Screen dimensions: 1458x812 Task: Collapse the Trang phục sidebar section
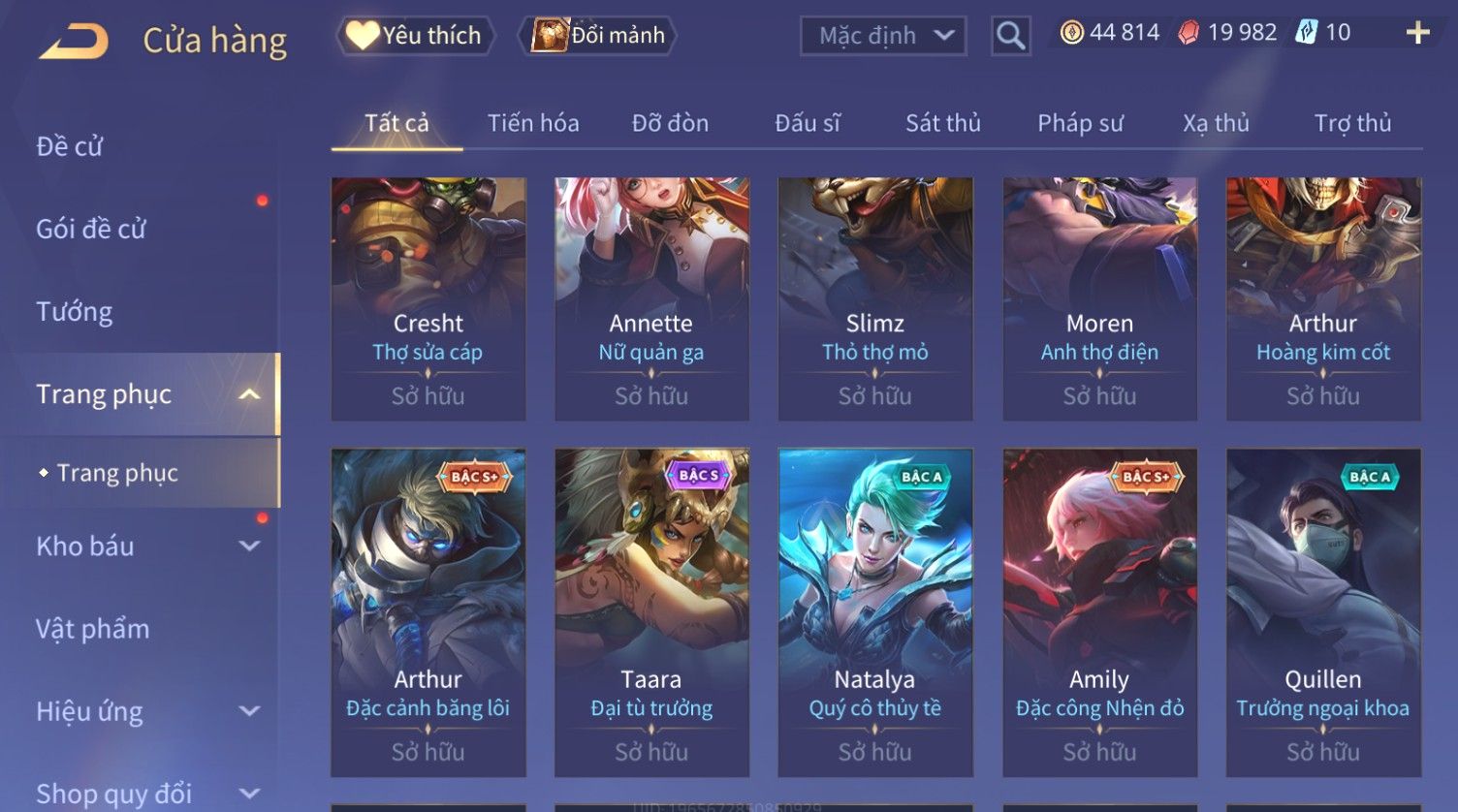click(249, 394)
